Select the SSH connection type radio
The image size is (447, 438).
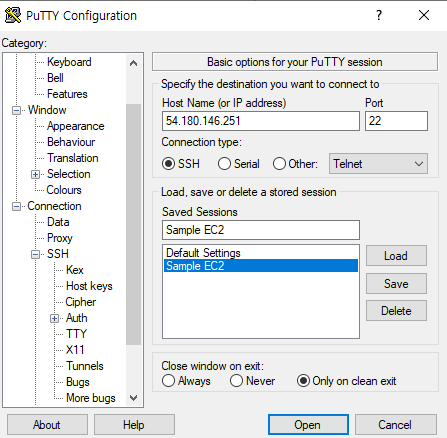point(168,164)
